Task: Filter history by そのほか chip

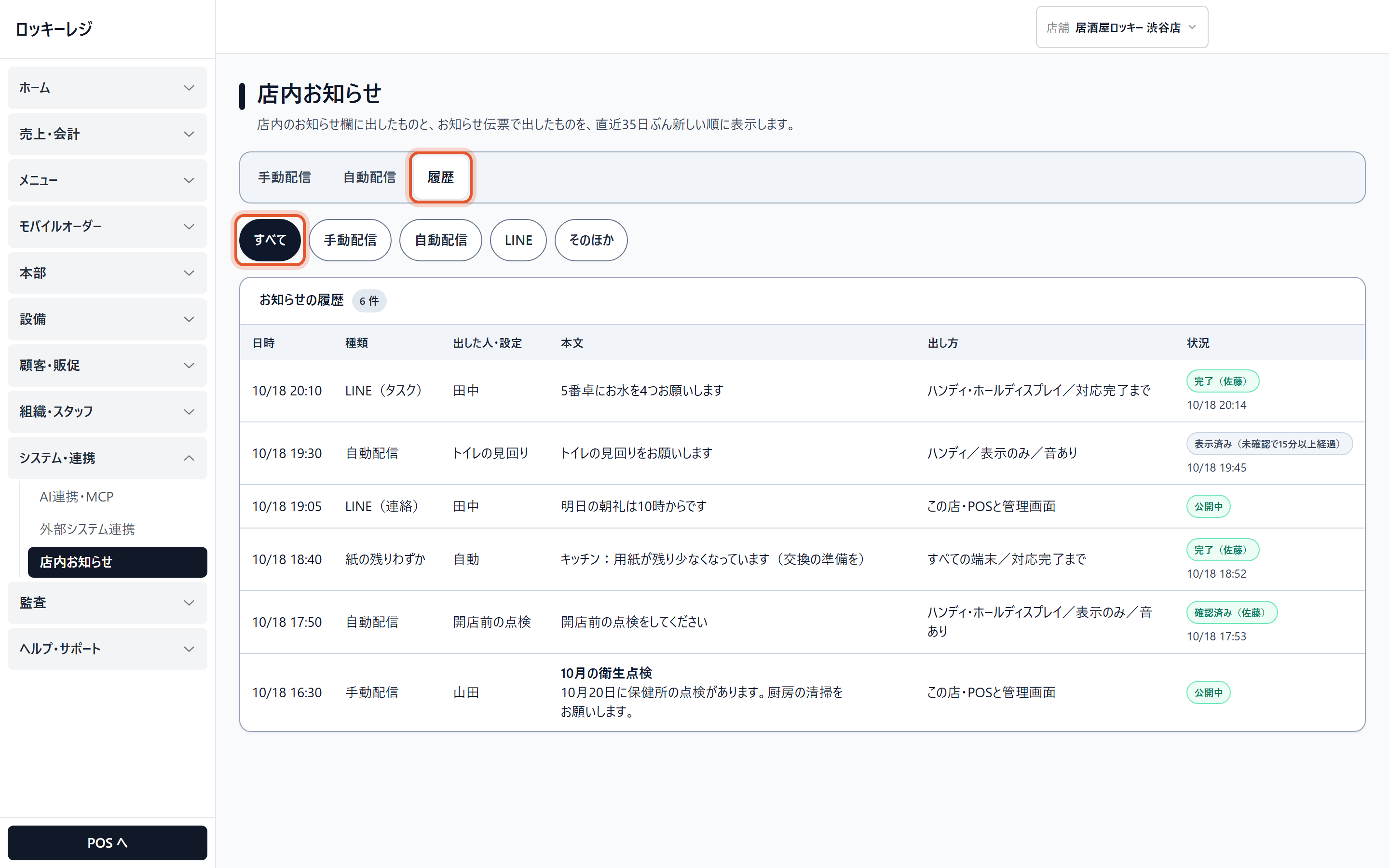Action: click(x=591, y=240)
